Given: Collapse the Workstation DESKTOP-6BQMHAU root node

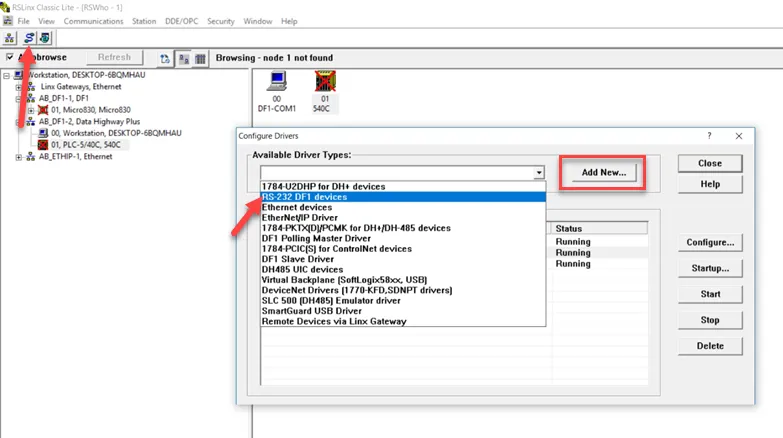Looking at the screenshot, I should pos(6,75).
